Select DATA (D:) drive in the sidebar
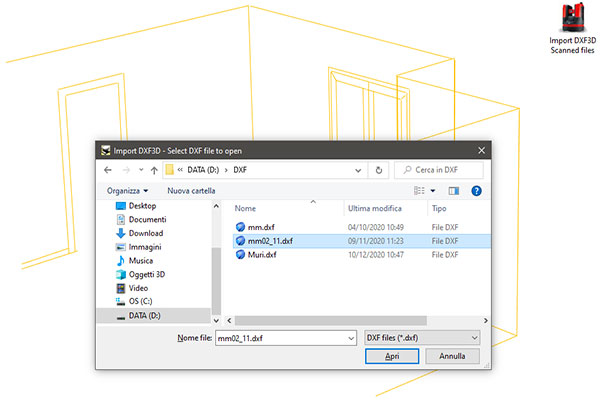The width and height of the screenshot is (600, 400). pyautogui.click(x=153, y=315)
